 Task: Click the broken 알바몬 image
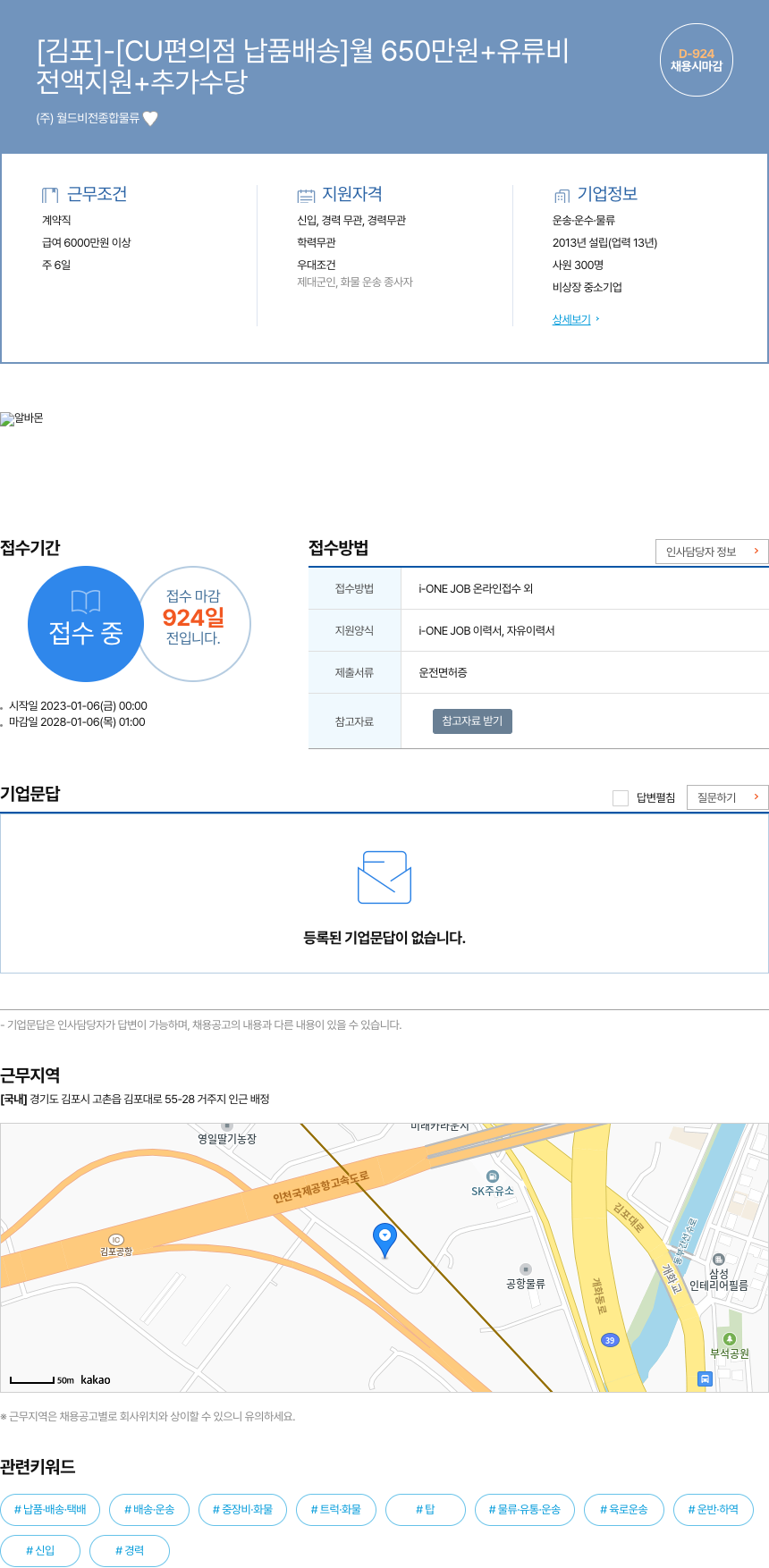coord(22,418)
